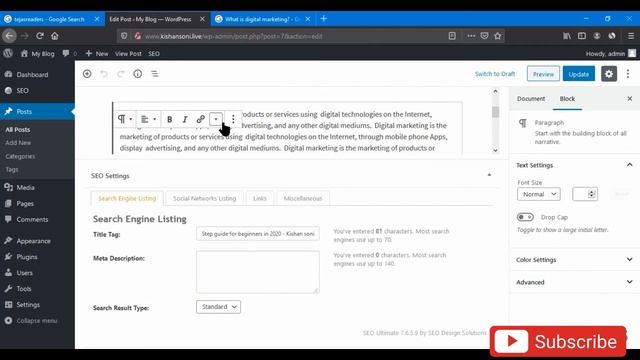Open the Font Size Normal dropdown

click(538, 194)
